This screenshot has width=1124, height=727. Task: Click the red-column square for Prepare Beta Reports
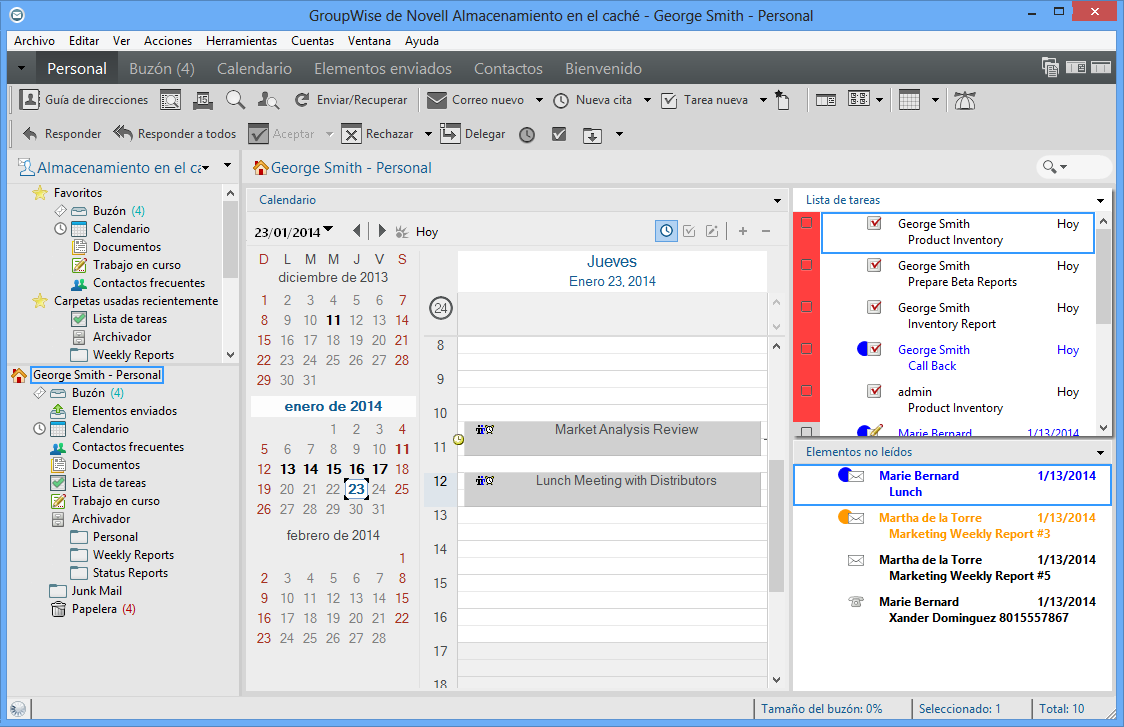click(x=806, y=265)
